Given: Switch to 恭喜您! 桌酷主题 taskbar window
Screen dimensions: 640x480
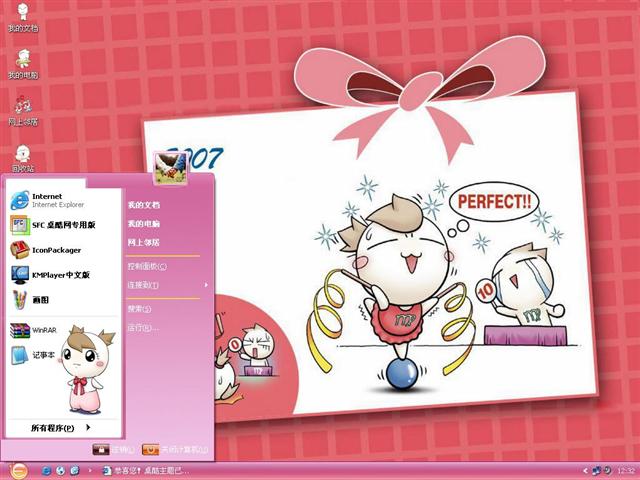Looking at the screenshot, I should 146,471.
